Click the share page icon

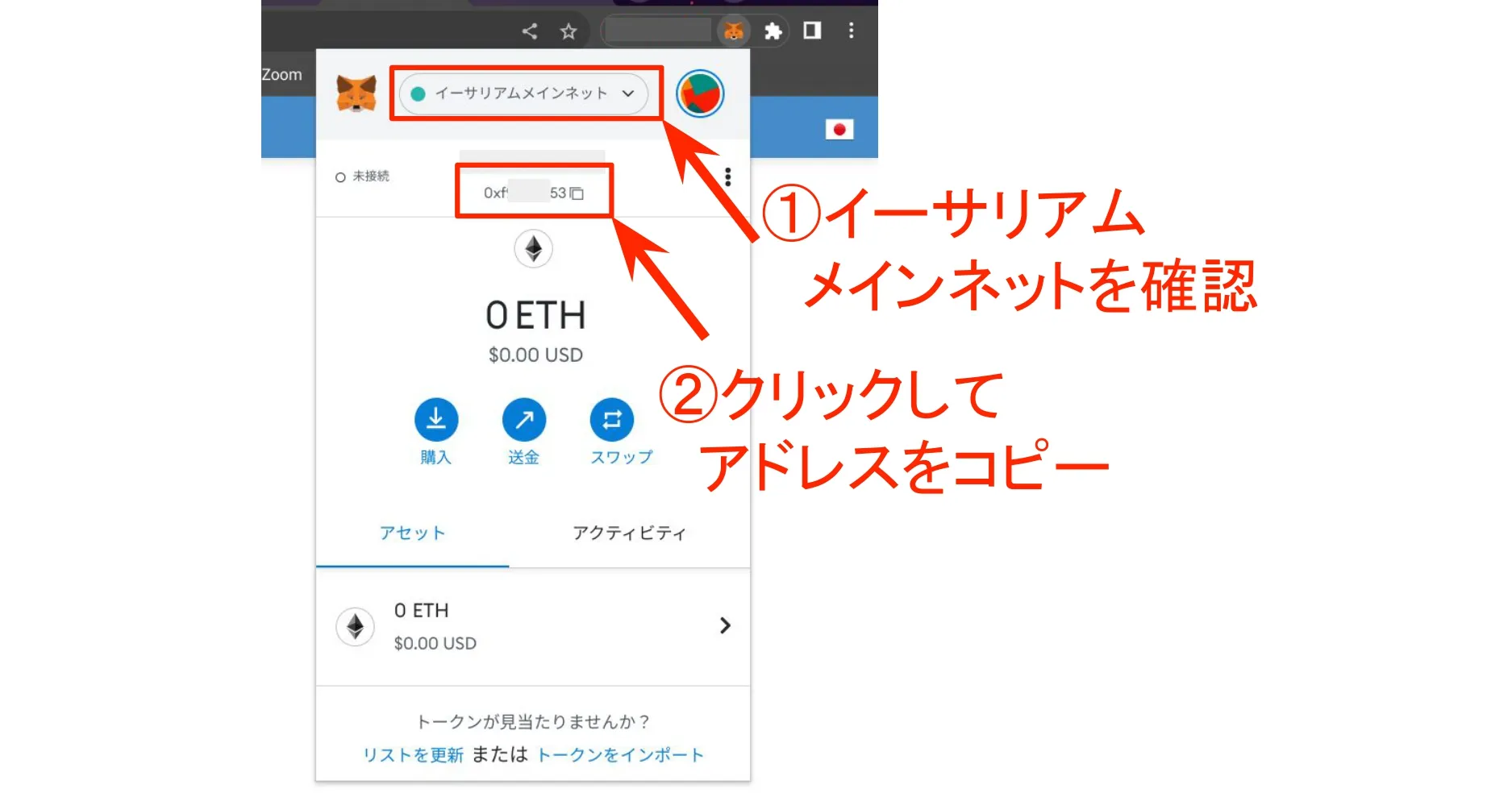pyautogui.click(x=530, y=31)
